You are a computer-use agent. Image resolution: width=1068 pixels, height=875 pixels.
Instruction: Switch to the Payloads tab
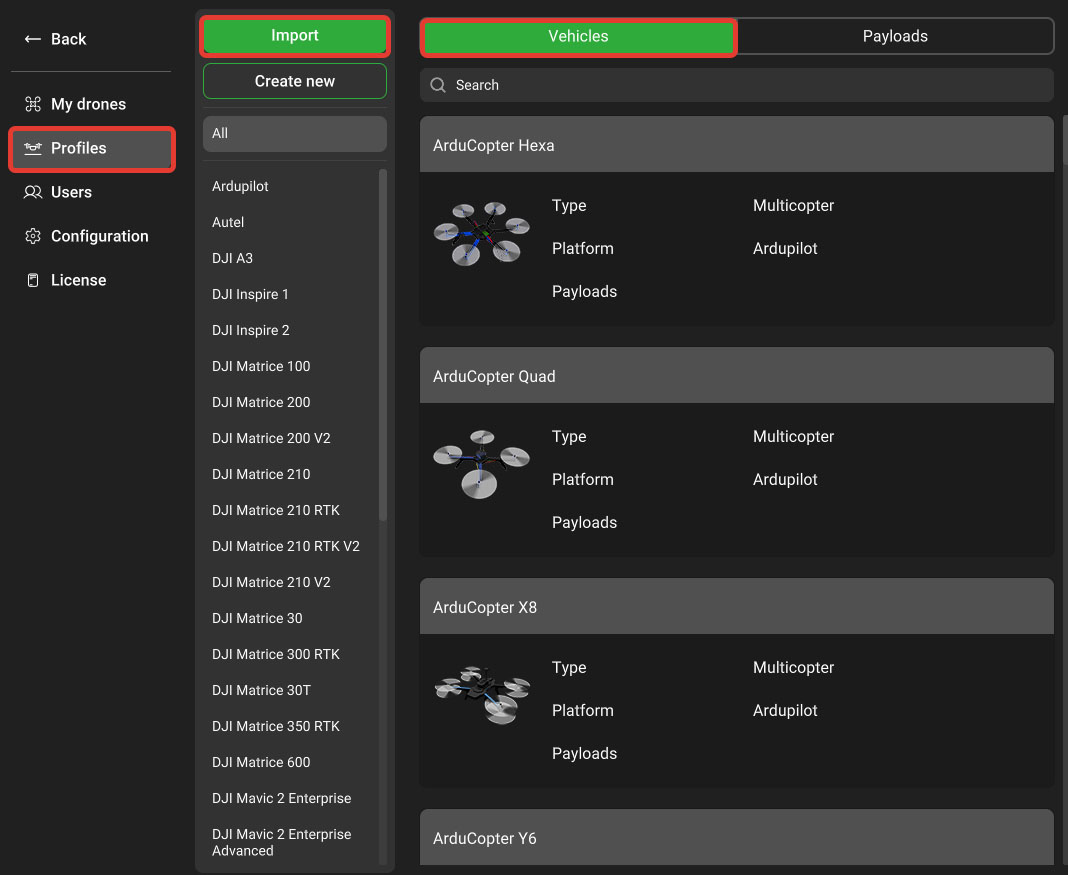(895, 36)
